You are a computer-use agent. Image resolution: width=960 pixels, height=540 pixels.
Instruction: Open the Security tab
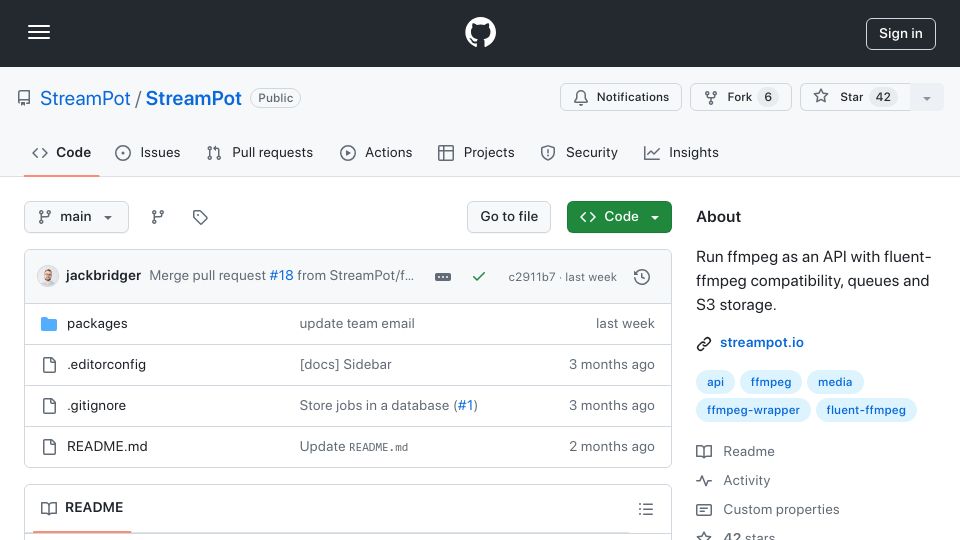coord(579,152)
